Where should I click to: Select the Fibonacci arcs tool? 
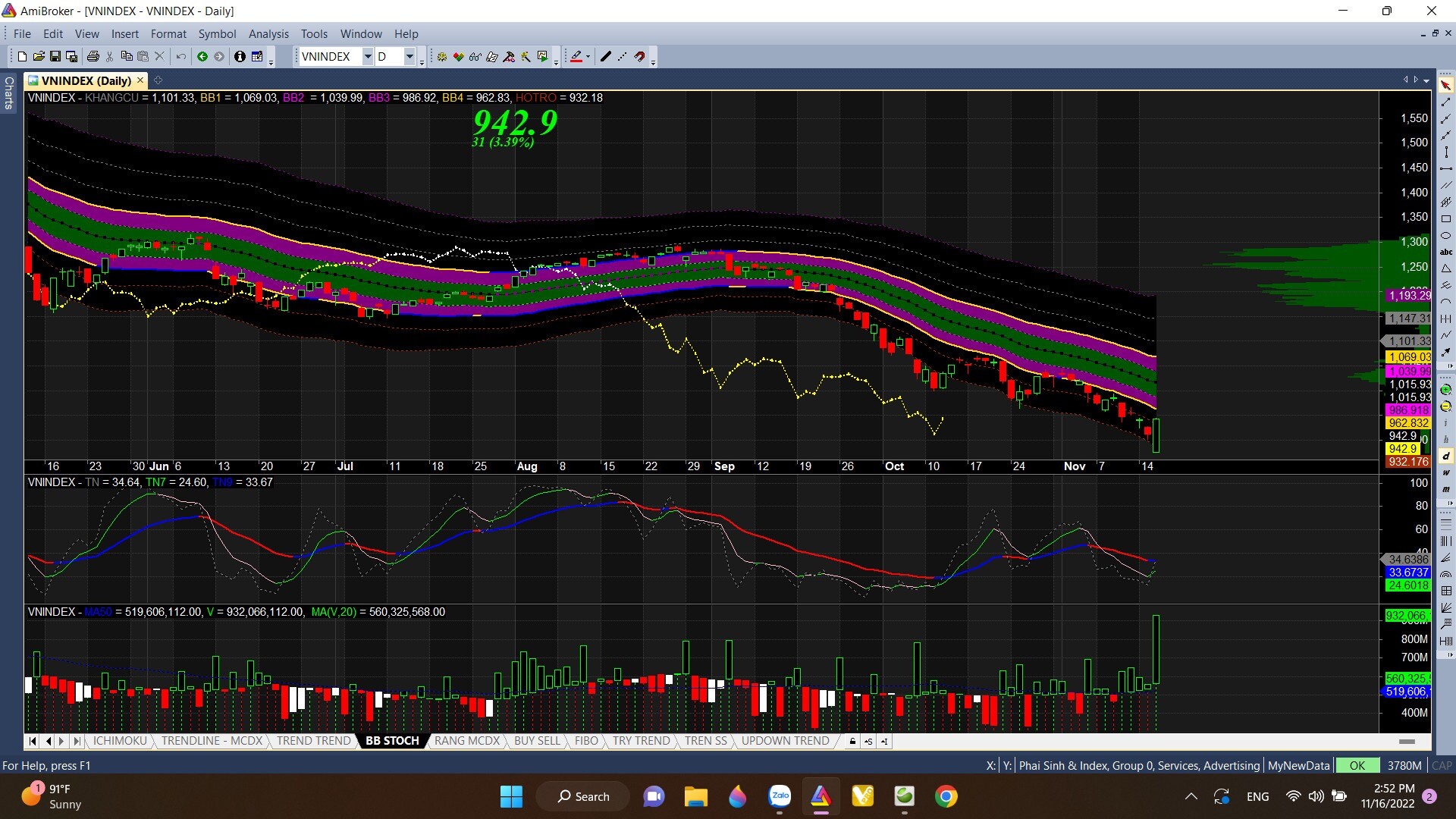pyautogui.click(x=1445, y=574)
